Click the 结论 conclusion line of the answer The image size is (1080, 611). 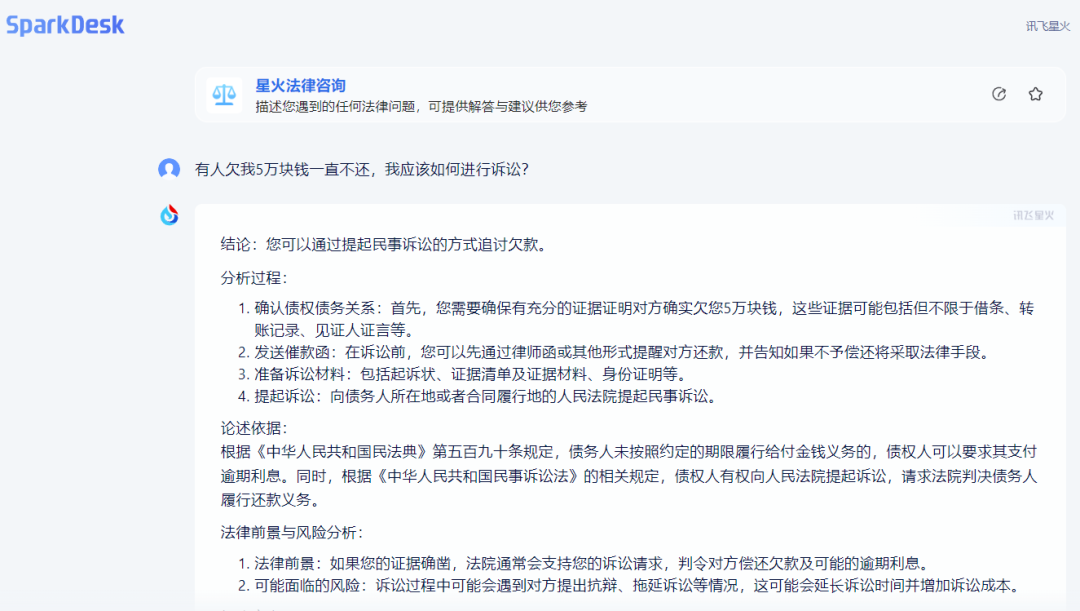(384, 244)
